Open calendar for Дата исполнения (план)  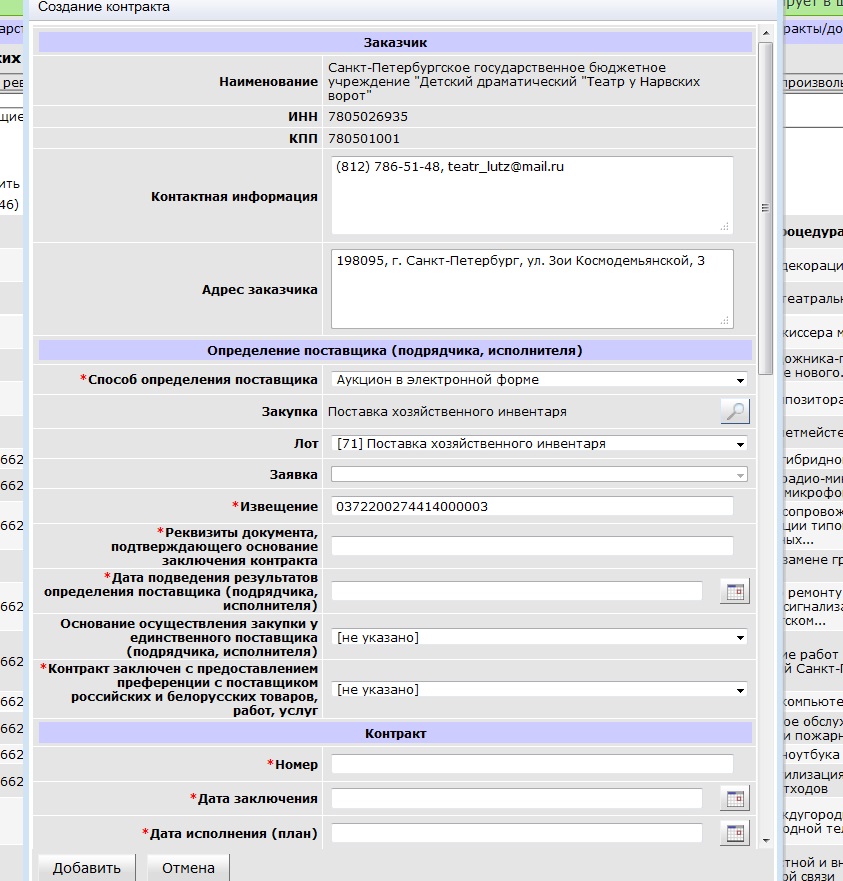(x=735, y=833)
